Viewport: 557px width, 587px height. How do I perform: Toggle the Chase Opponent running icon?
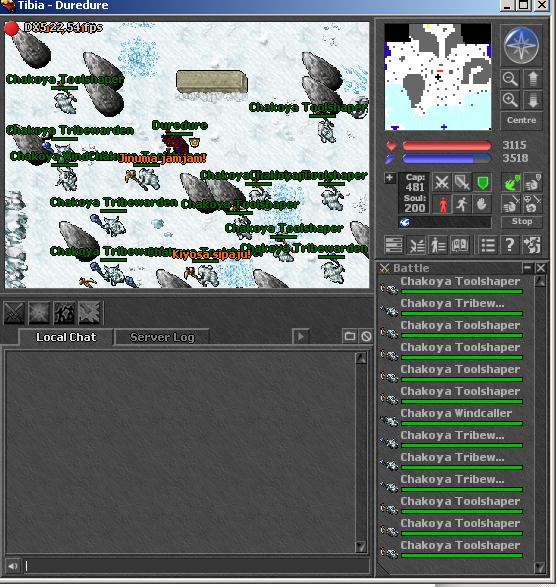point(462,205)
